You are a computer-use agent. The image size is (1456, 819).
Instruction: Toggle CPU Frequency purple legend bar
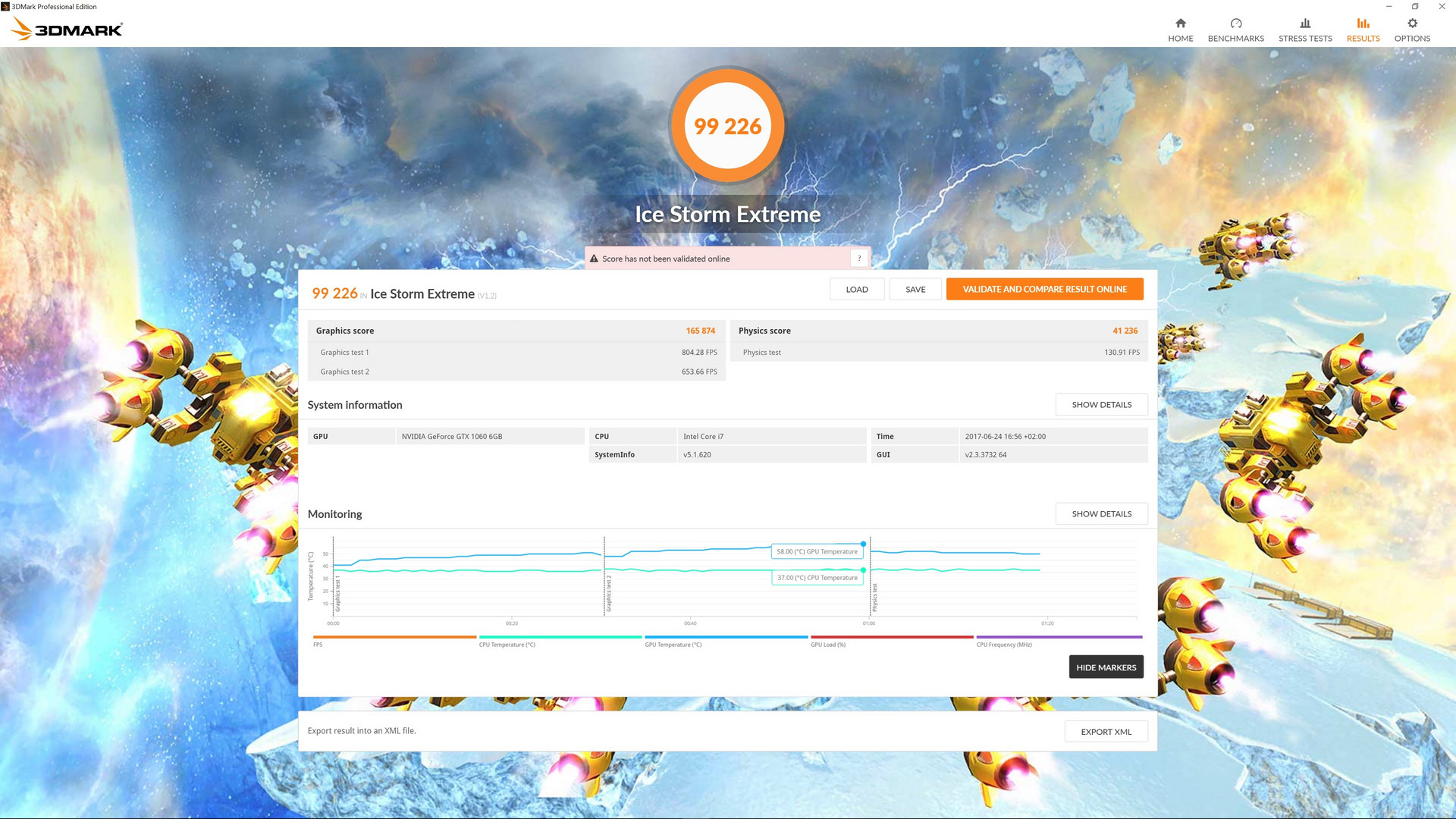tap(1059, 638)
